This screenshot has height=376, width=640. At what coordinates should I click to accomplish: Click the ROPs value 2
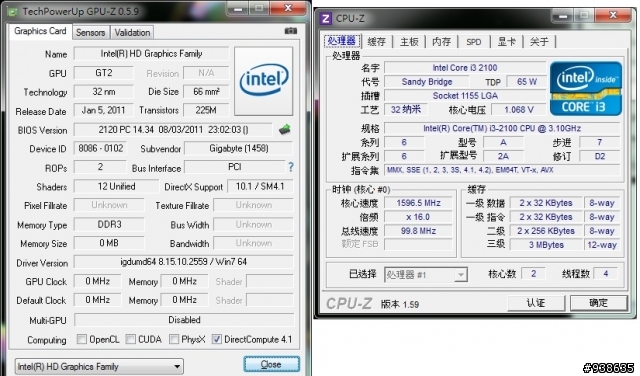pos(100,167)
